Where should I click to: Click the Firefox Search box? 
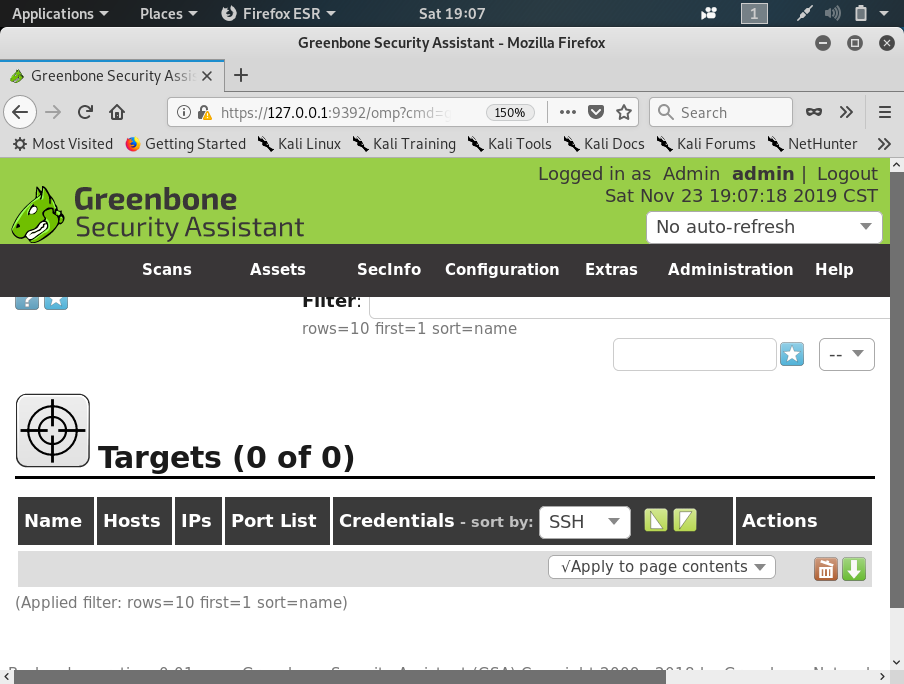pyautogui.click(x=721, y=112)
